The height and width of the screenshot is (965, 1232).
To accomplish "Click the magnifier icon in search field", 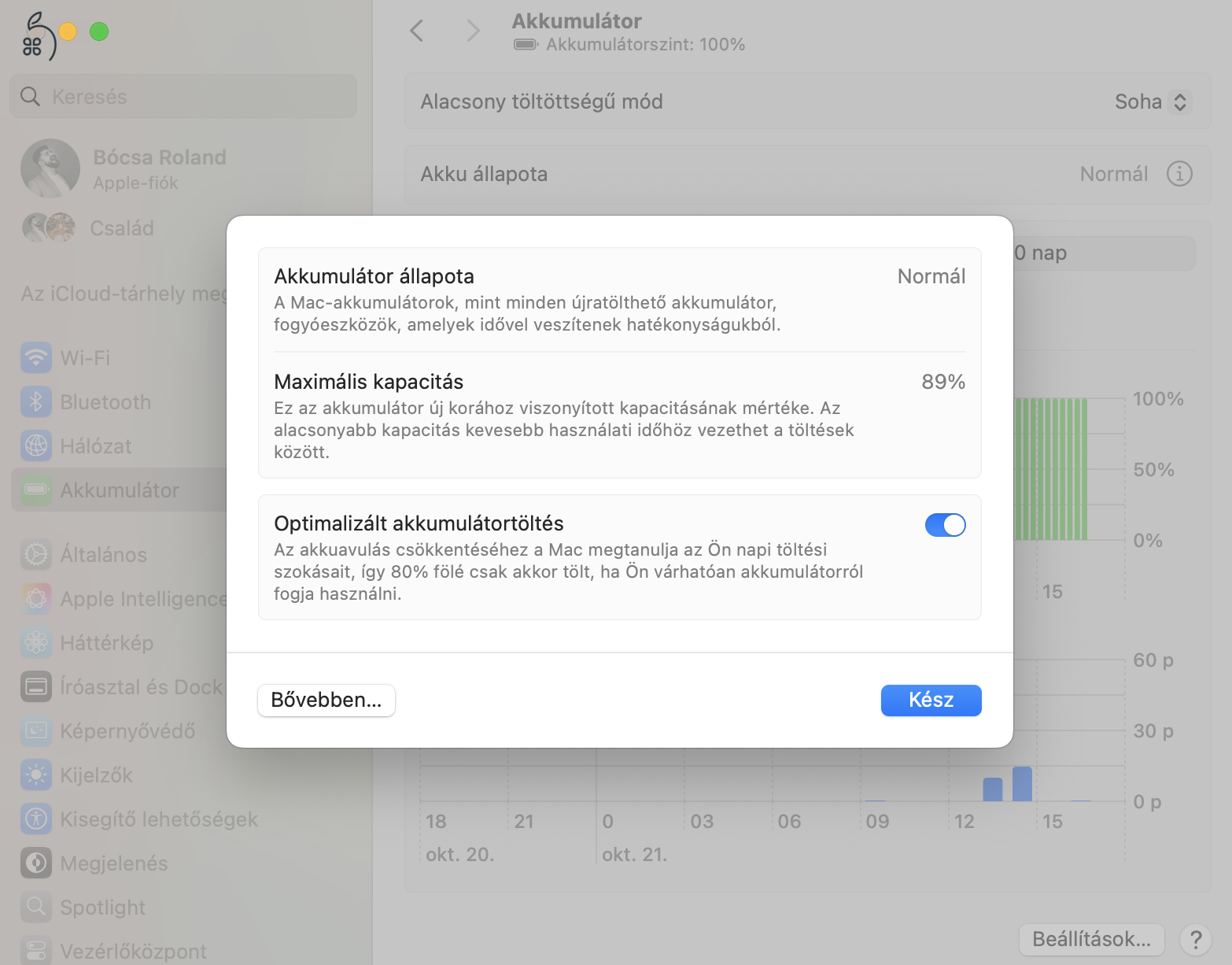I will pos(30,96).
